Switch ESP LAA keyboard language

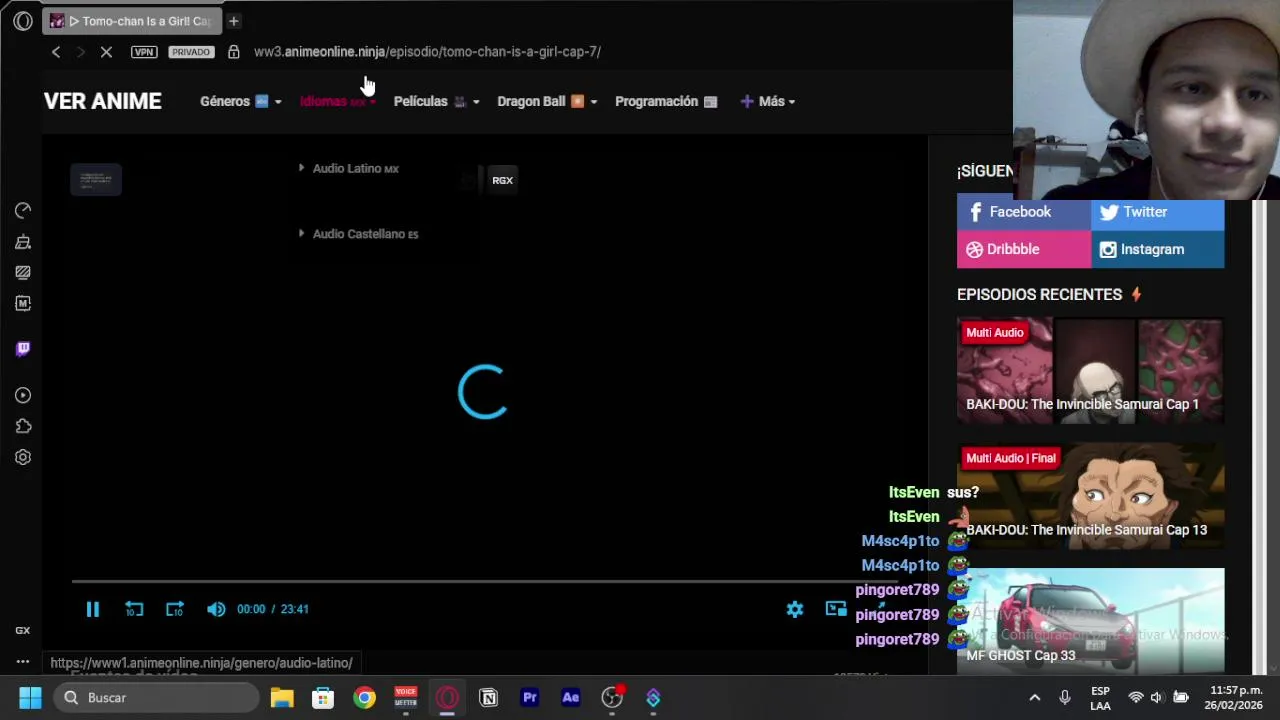[x=1100, y=698]
